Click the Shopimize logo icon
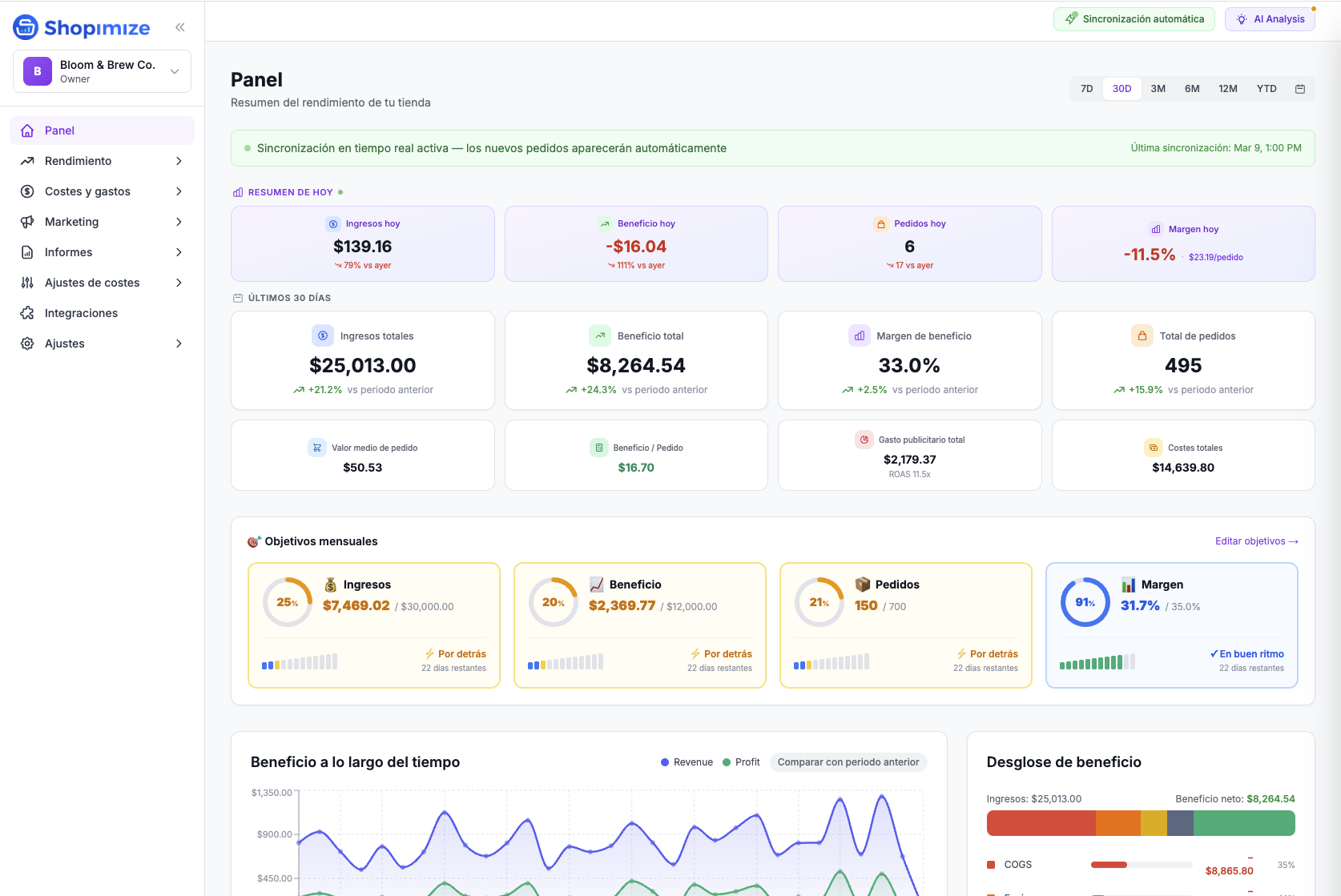Screen dimensions: 1341x896 26,27
